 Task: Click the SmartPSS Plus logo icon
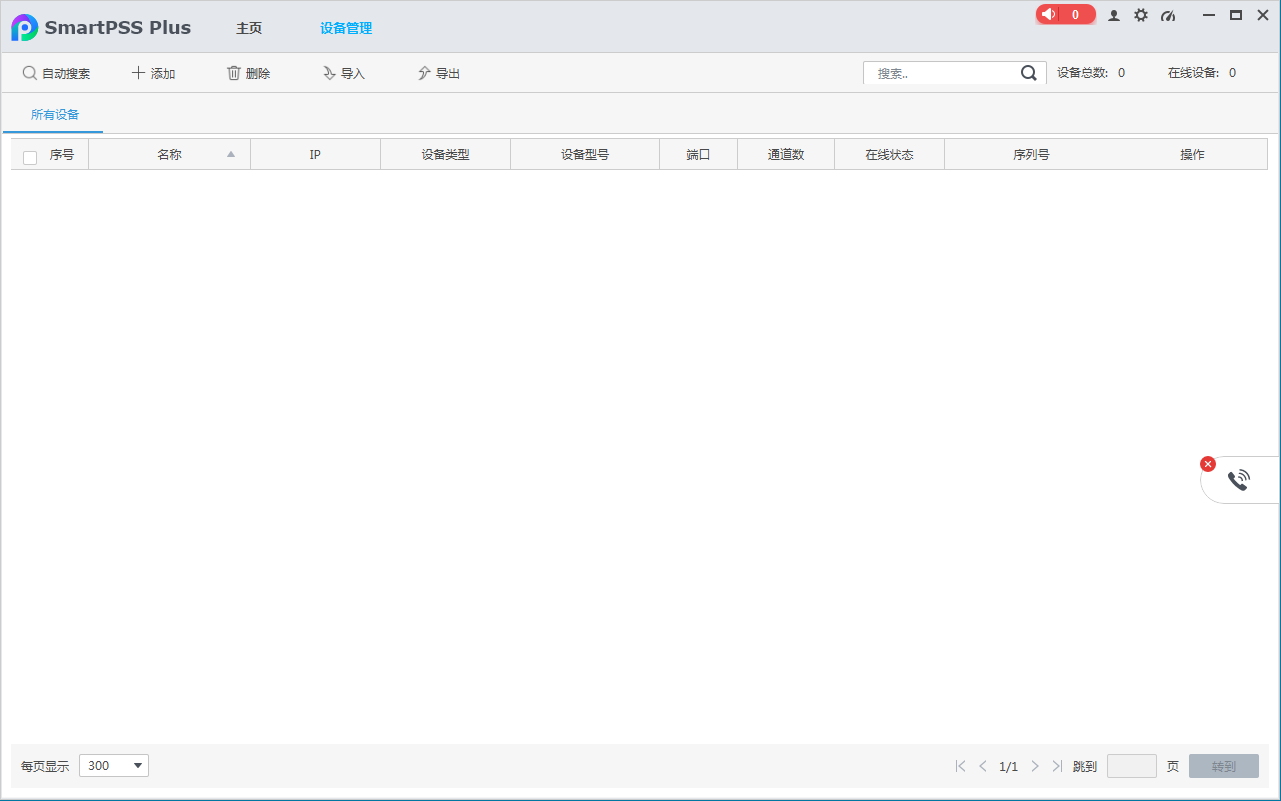point(25,28)
